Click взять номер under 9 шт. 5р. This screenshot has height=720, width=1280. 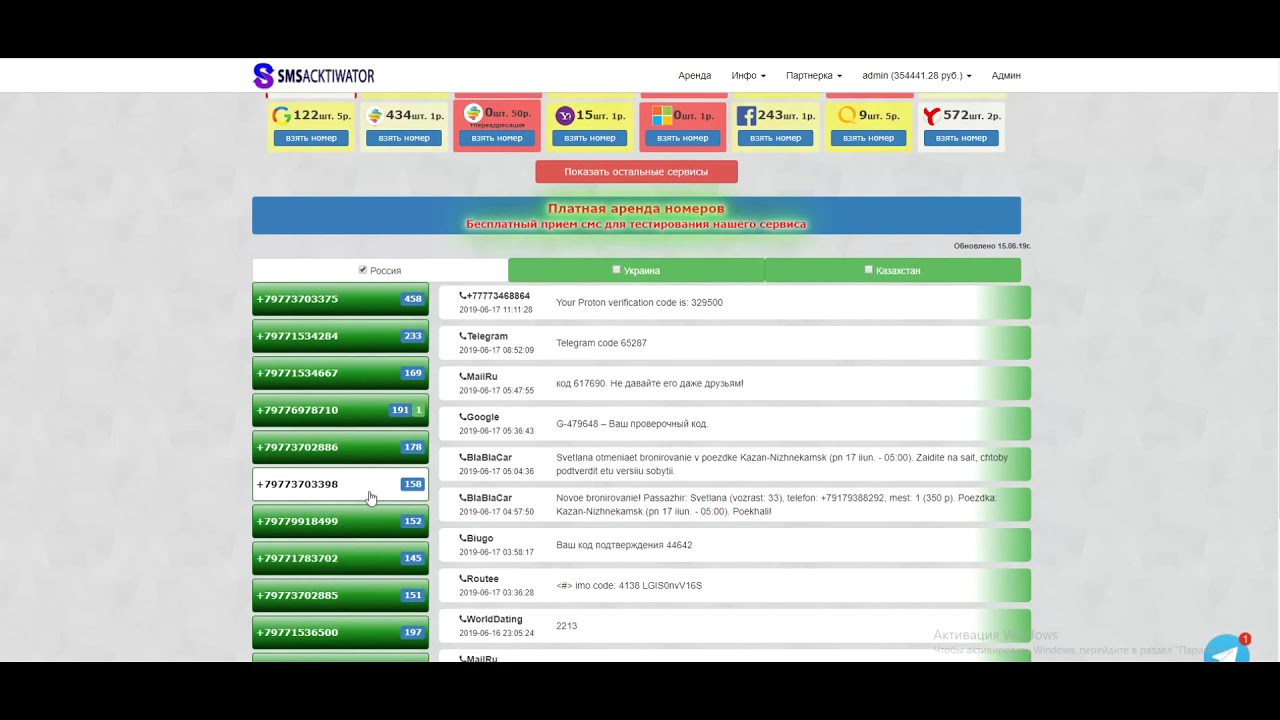pyautogui.click(x=868, y=138)
